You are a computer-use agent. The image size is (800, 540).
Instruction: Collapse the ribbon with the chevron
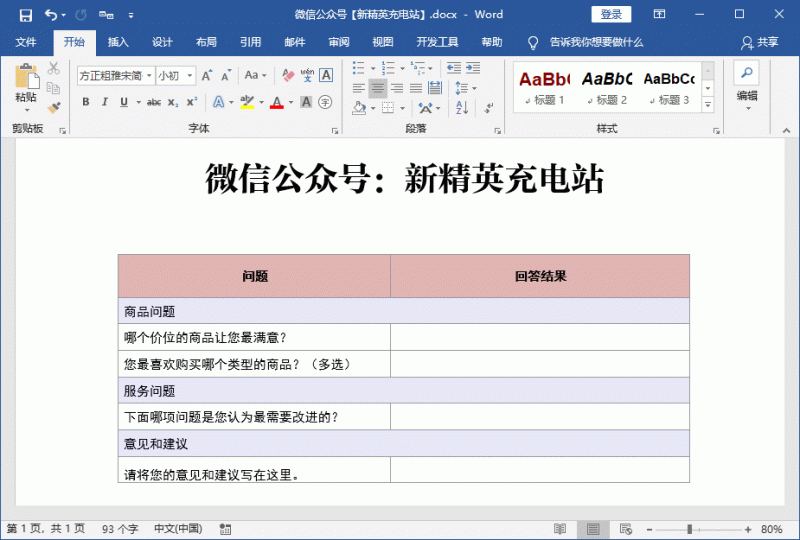(786, 131)
